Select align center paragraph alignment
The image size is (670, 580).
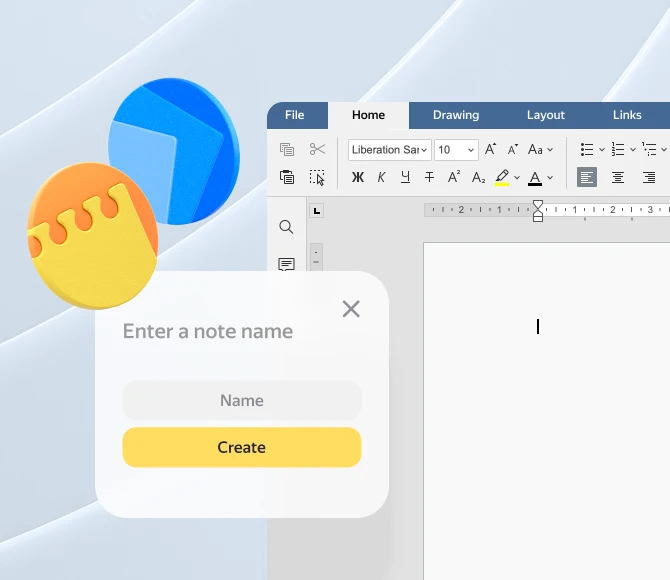tap(618, 177)
